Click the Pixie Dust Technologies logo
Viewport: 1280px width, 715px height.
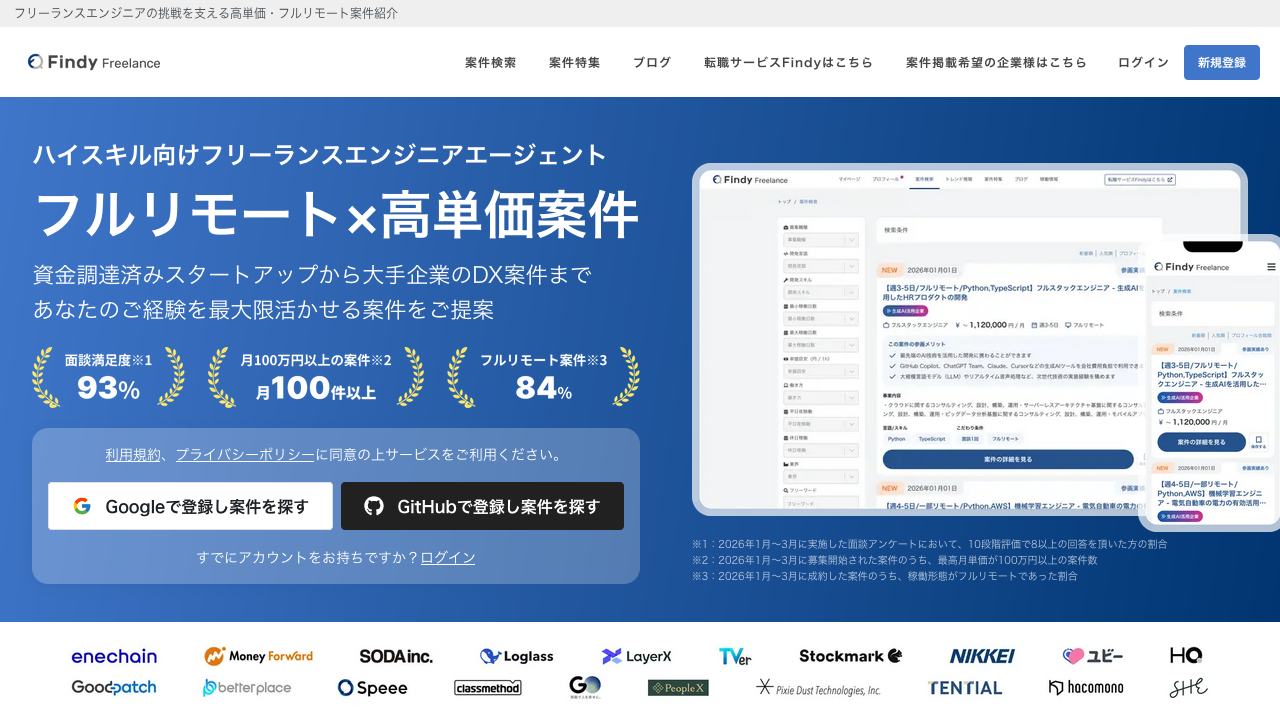tap(818, 687)
